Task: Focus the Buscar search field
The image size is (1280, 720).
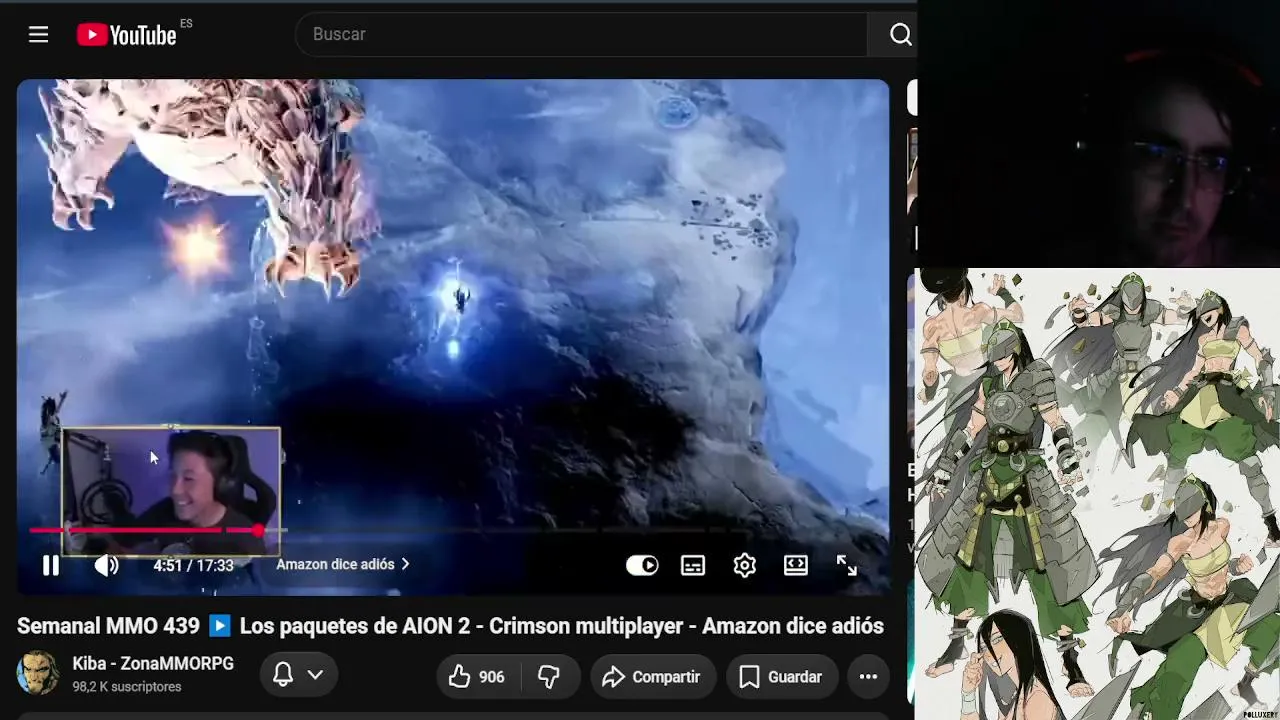Action: coord(581,34)
